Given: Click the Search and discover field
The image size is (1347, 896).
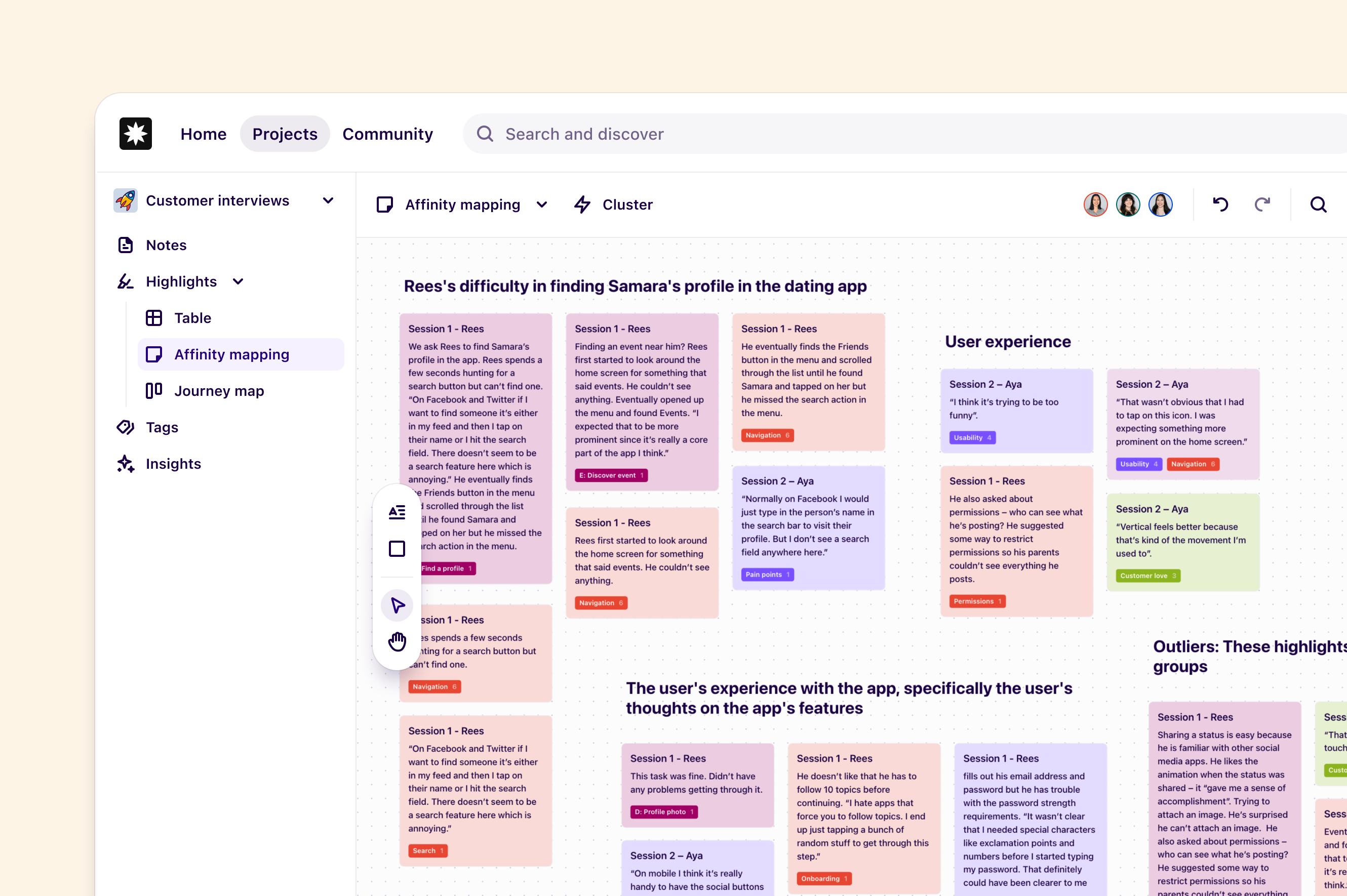Looking at the screenshot, I should tap(583, 133).
